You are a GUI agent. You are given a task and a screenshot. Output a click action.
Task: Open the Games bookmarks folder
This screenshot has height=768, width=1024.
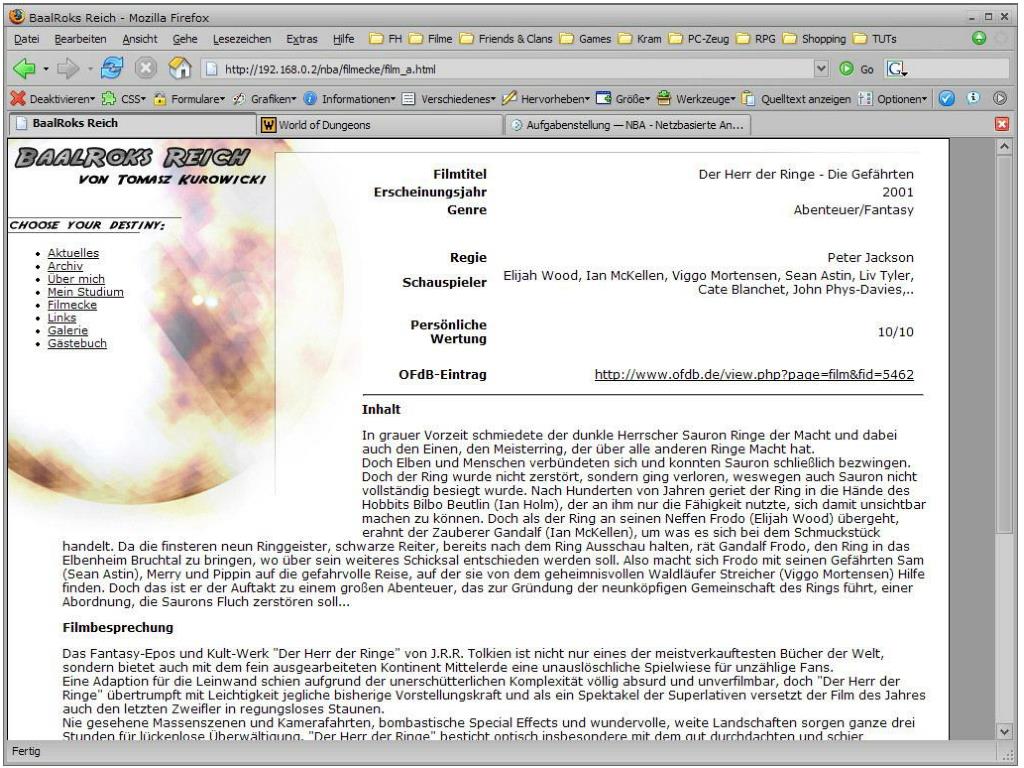(586, 39)
